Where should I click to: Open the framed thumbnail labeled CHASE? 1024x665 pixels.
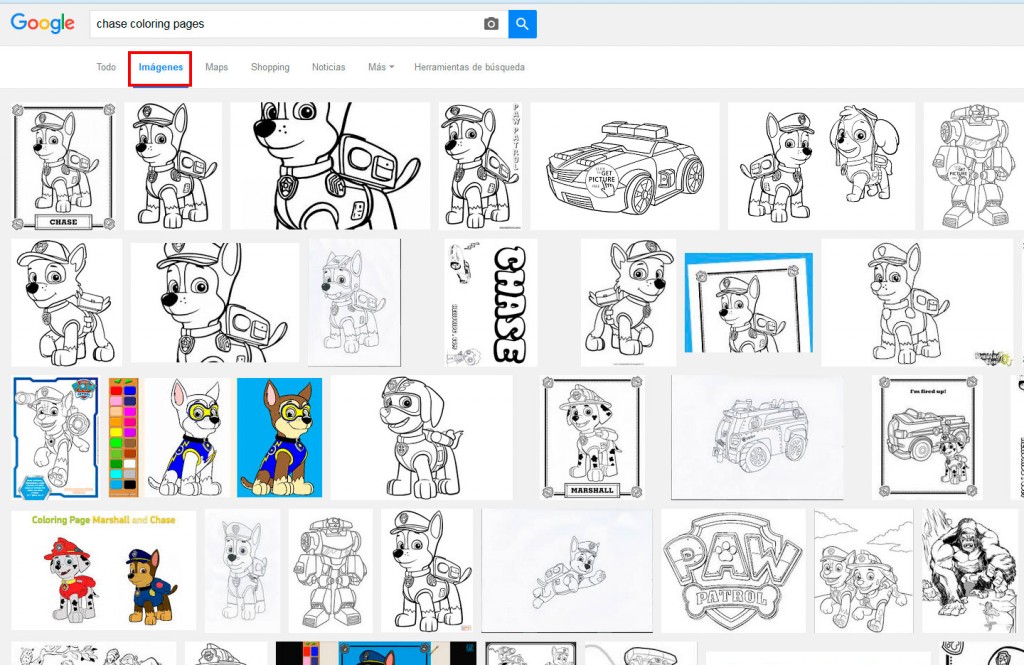(63, 166)
